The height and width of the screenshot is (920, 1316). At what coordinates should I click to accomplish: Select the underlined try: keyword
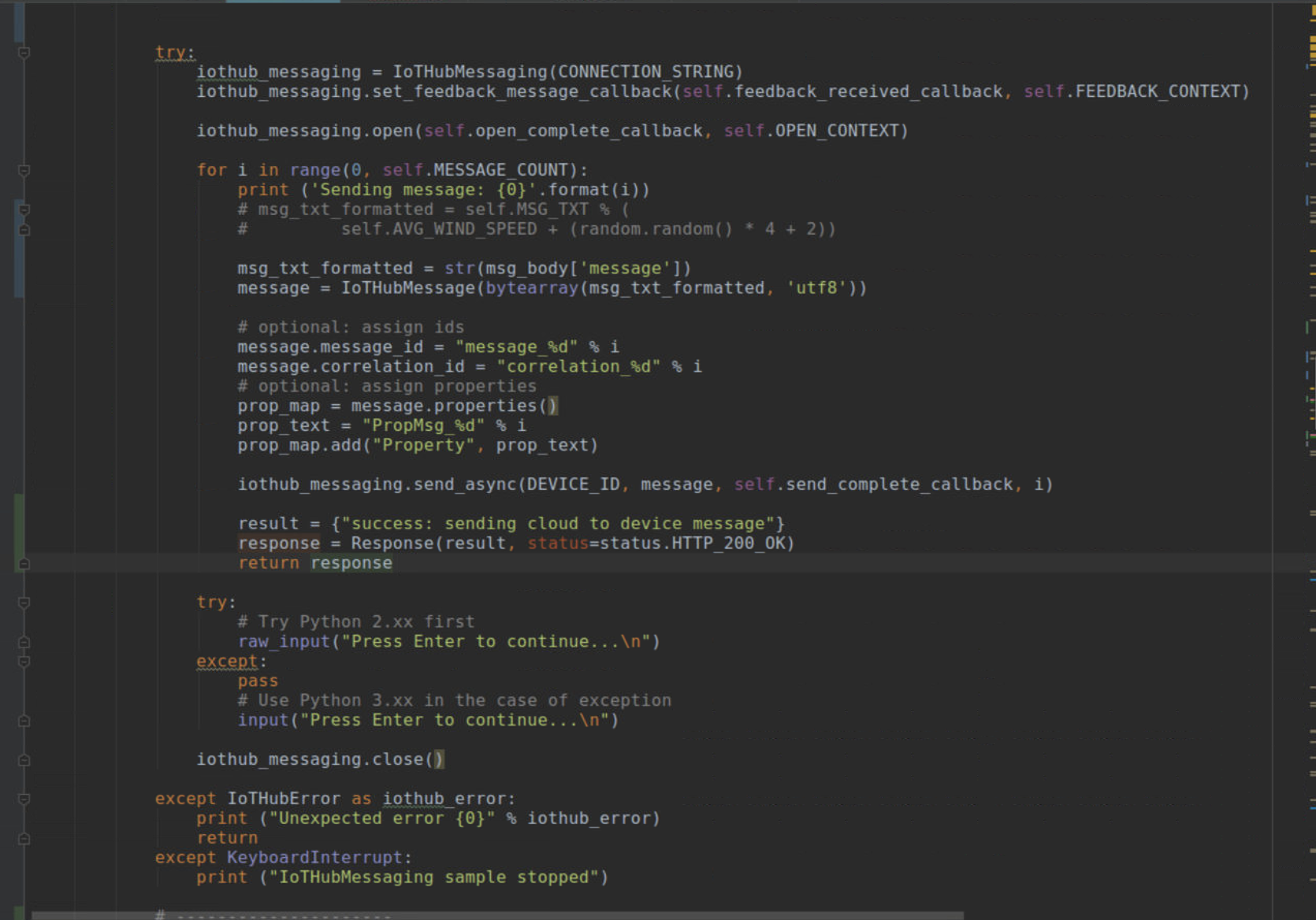pos(169,52)
